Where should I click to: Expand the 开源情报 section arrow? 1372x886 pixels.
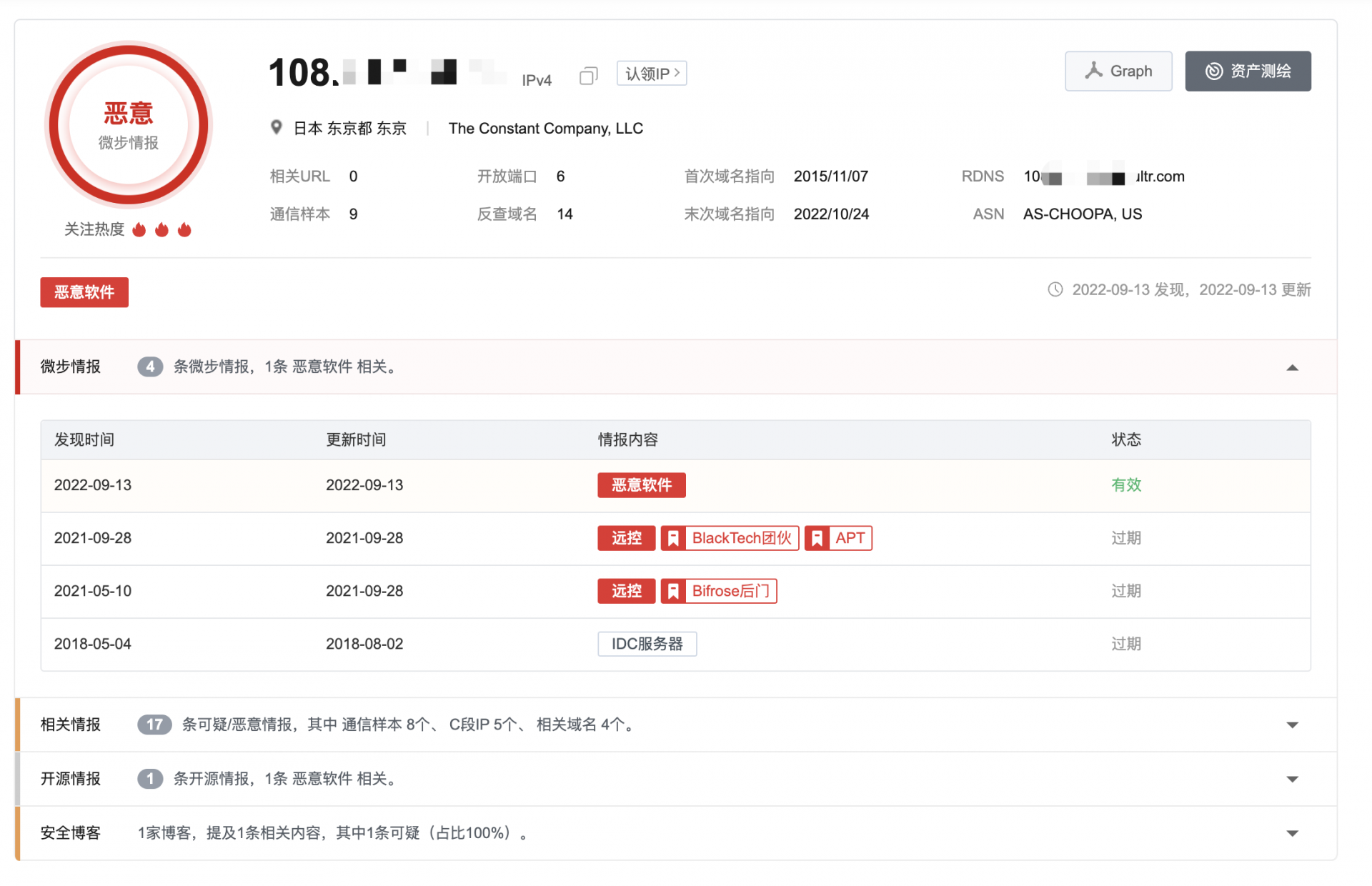tap(1292, 779)
